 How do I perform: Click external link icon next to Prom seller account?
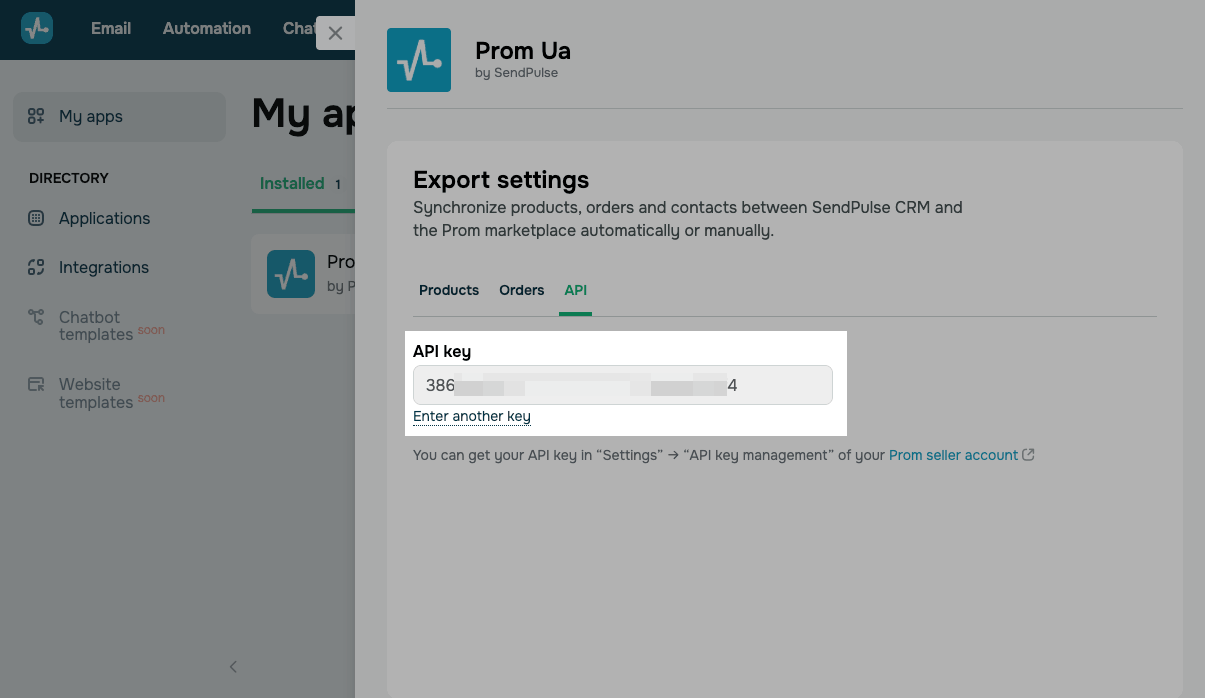pyautogui.click(x=1028, y=455)
